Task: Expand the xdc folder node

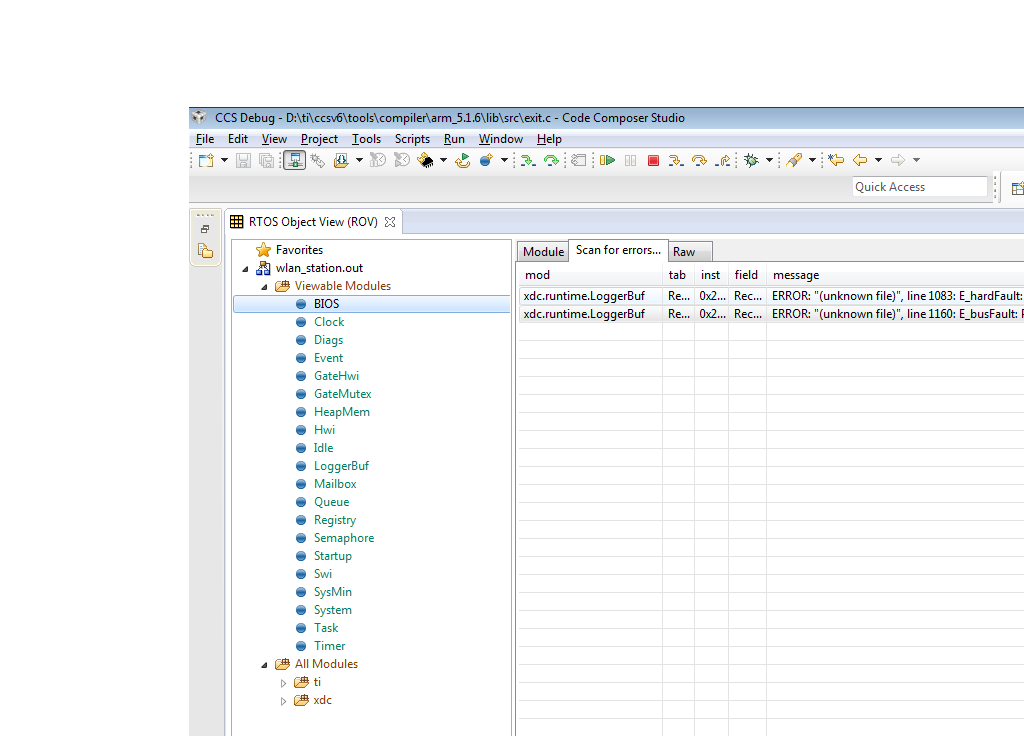Action: (283, 701)
